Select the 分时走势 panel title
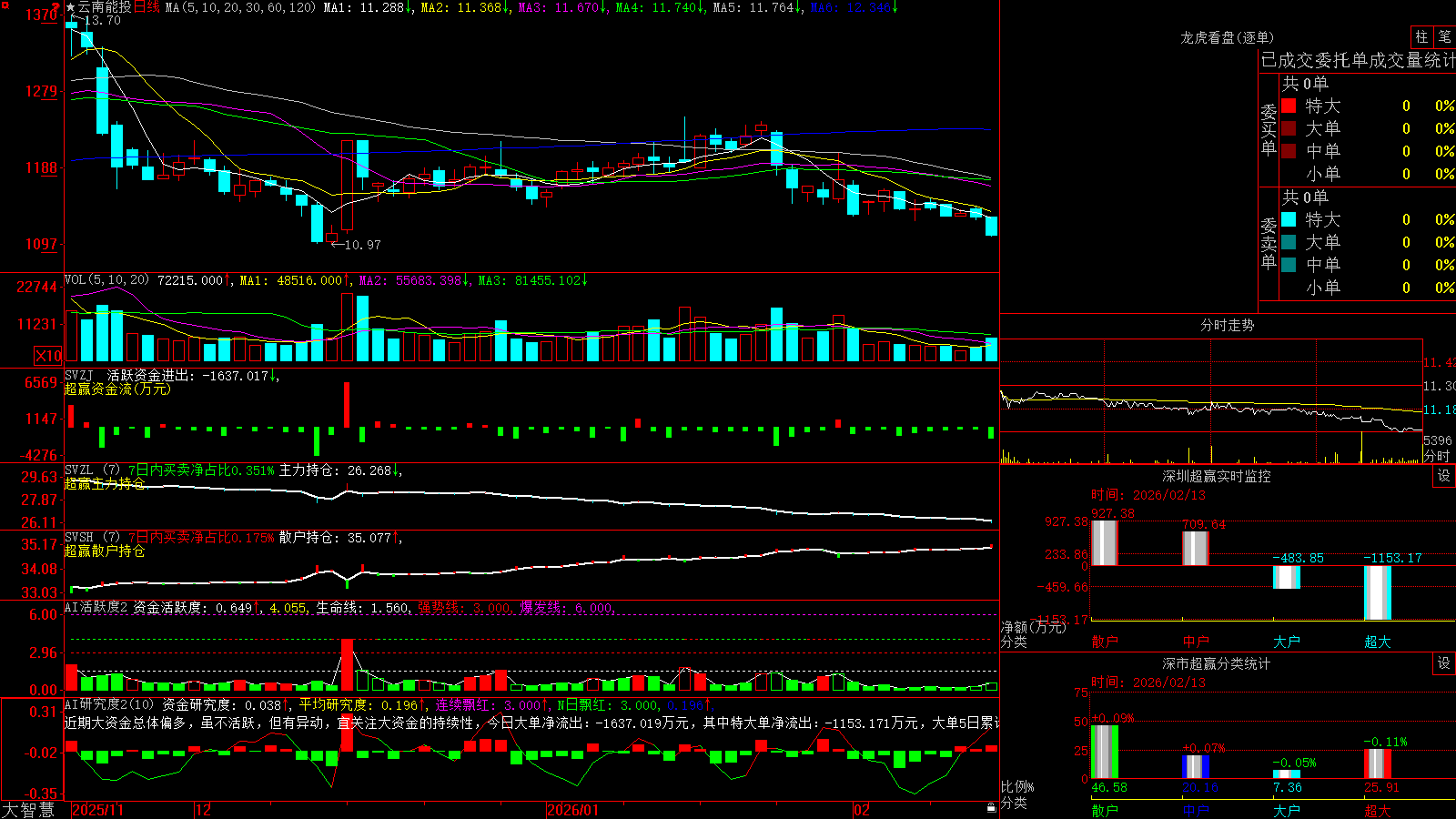The image size is (1456, 819). (1227, 325)
